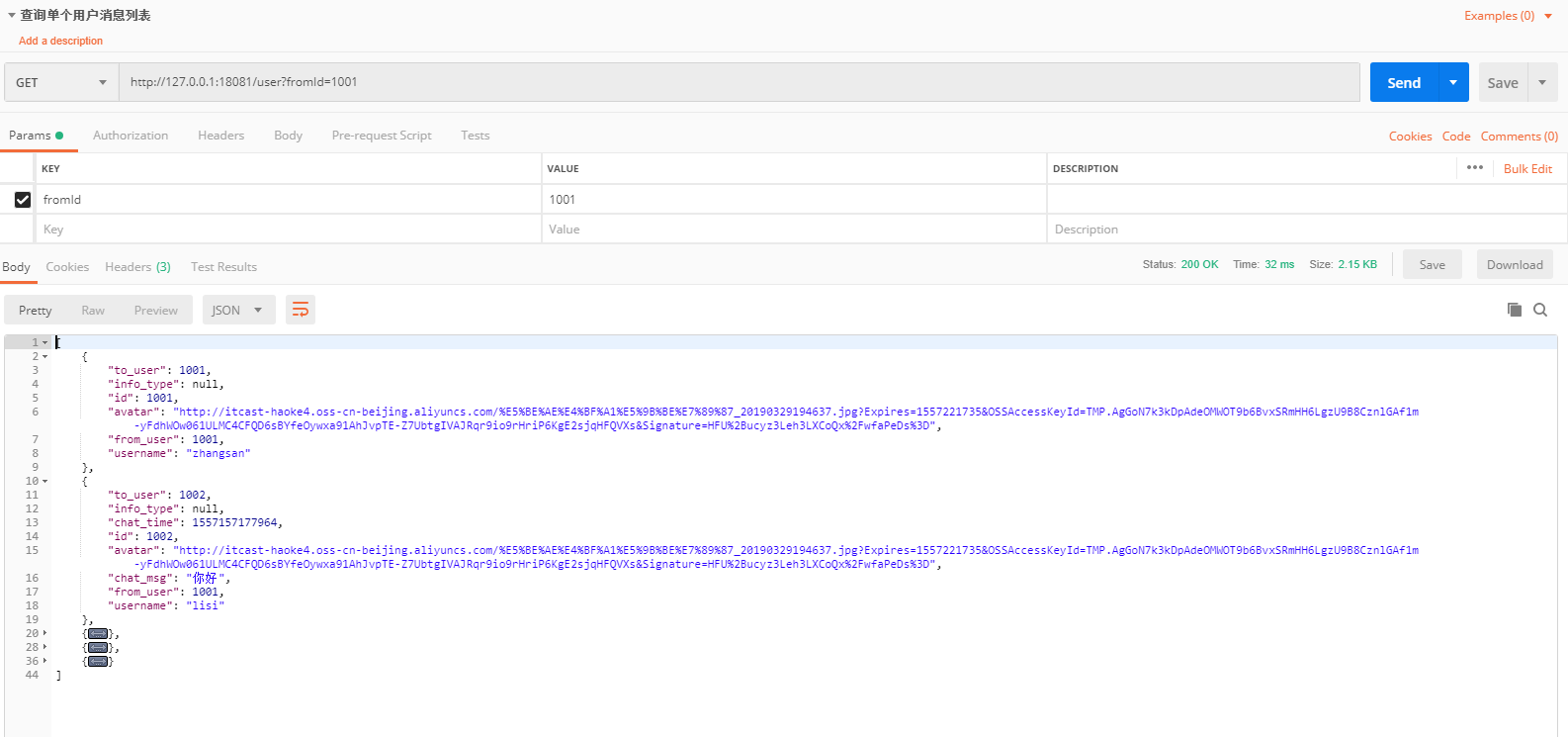
Task: Click the empty Value placeholder field
Action: click(794, 229)
